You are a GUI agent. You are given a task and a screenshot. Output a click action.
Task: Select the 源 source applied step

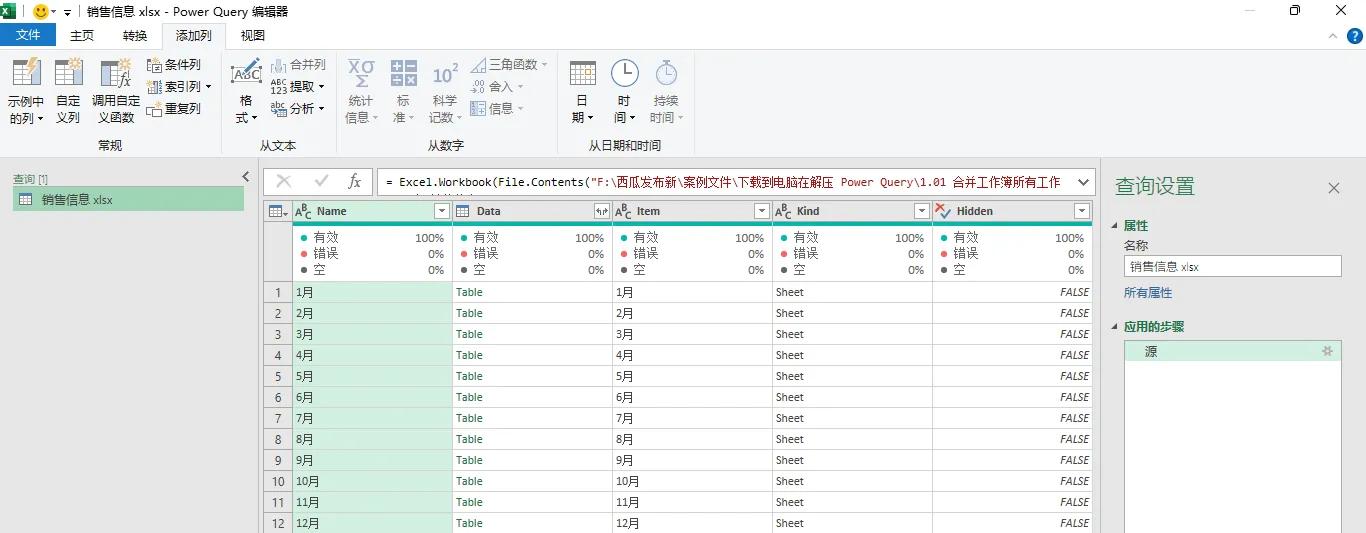click(x=1232, y=352)
